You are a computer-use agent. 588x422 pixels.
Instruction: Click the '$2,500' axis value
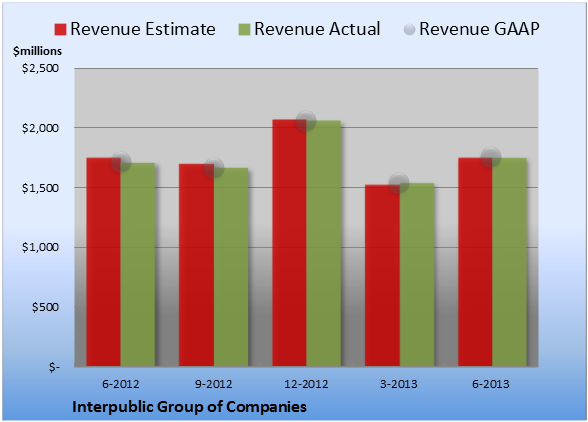pos(40,68)
